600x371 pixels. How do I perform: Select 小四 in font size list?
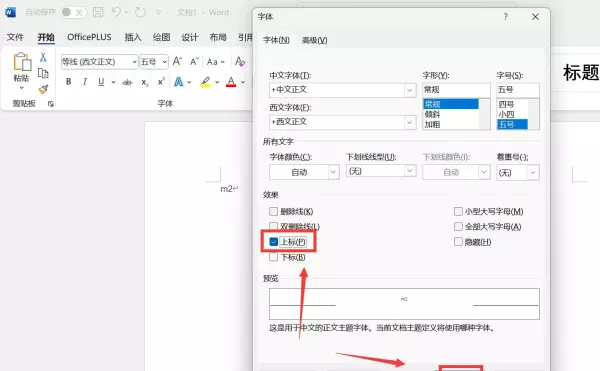512,114
